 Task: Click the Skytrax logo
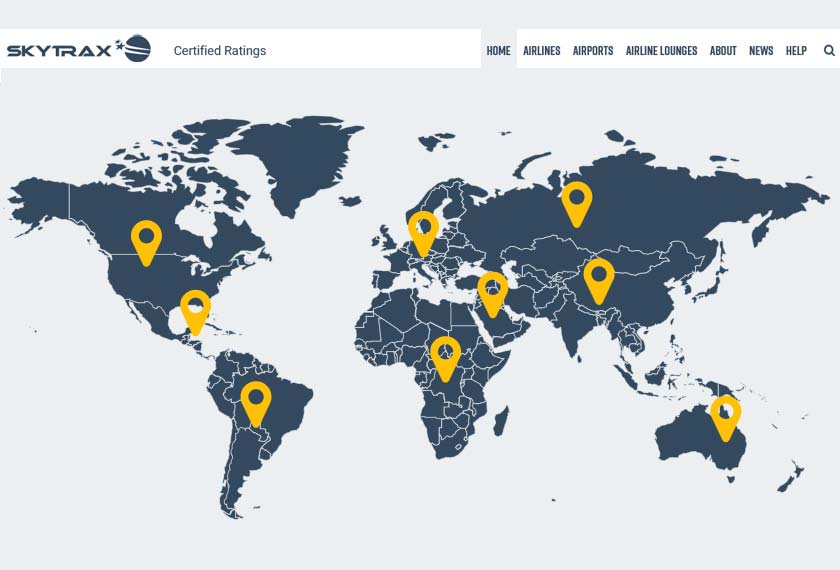coord(79,49)
